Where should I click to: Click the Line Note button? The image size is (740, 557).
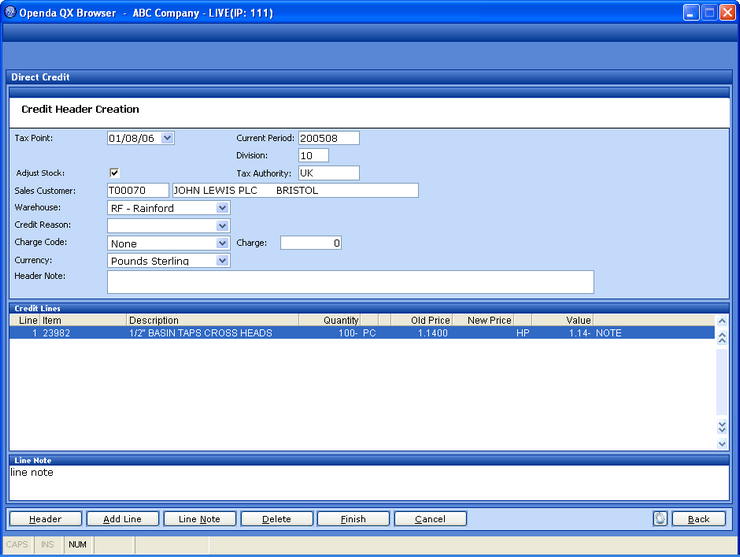coord(199,519)
